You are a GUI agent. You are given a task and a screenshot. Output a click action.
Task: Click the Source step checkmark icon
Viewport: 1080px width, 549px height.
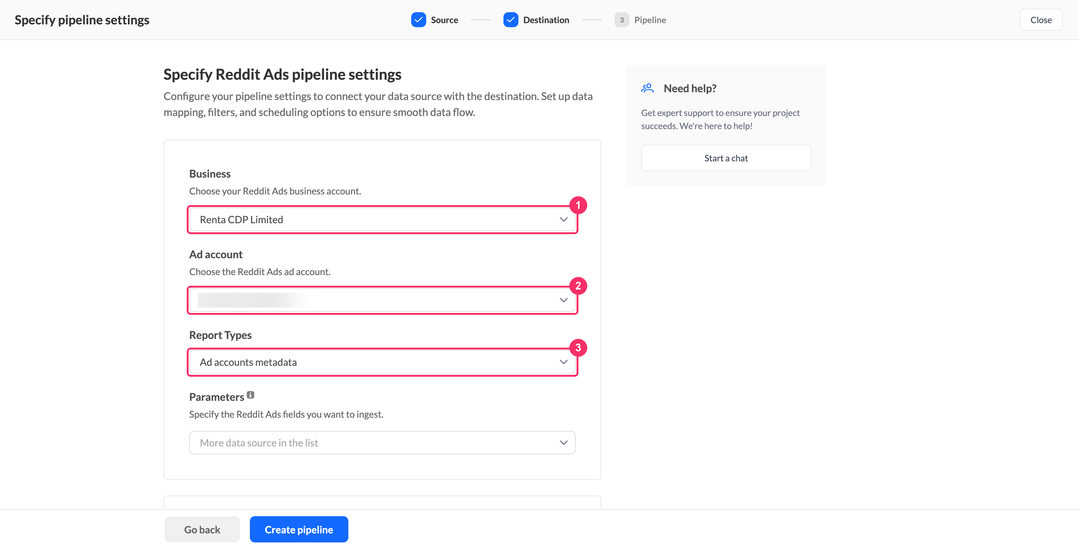[x=418, y=20]
